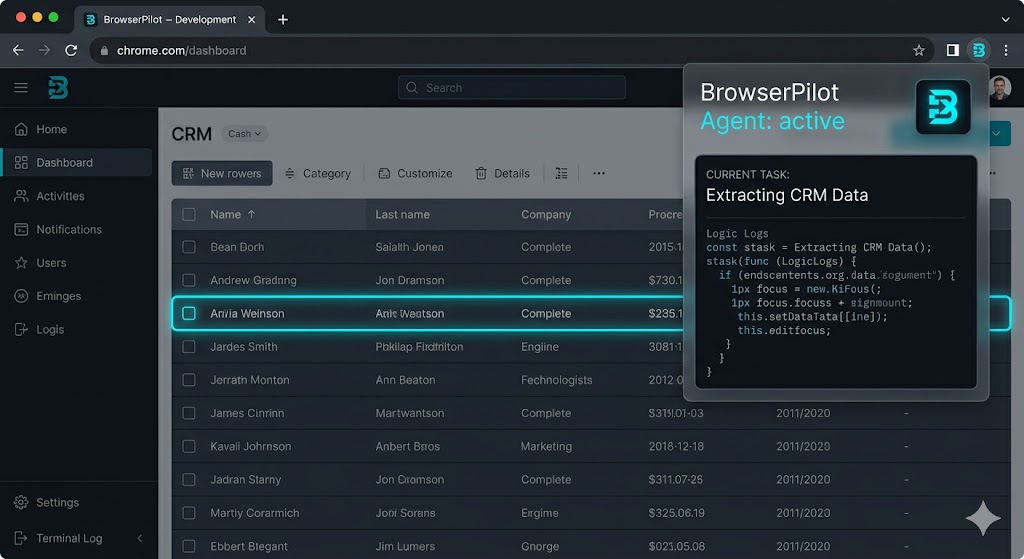This screenshot has width=1024, height=559.
Task: Click the Terminal Log icon
Action: 21,538
